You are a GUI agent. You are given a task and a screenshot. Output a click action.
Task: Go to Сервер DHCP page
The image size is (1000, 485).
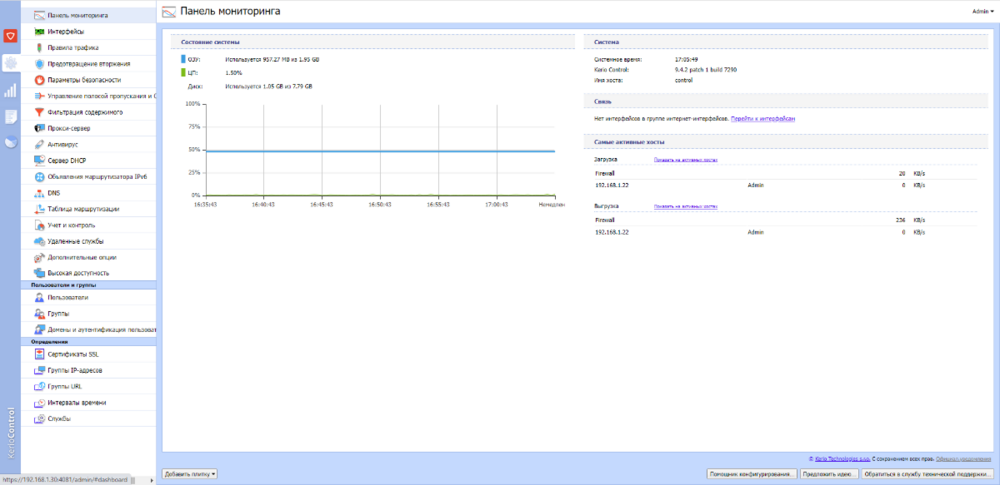tap(67, 160)
